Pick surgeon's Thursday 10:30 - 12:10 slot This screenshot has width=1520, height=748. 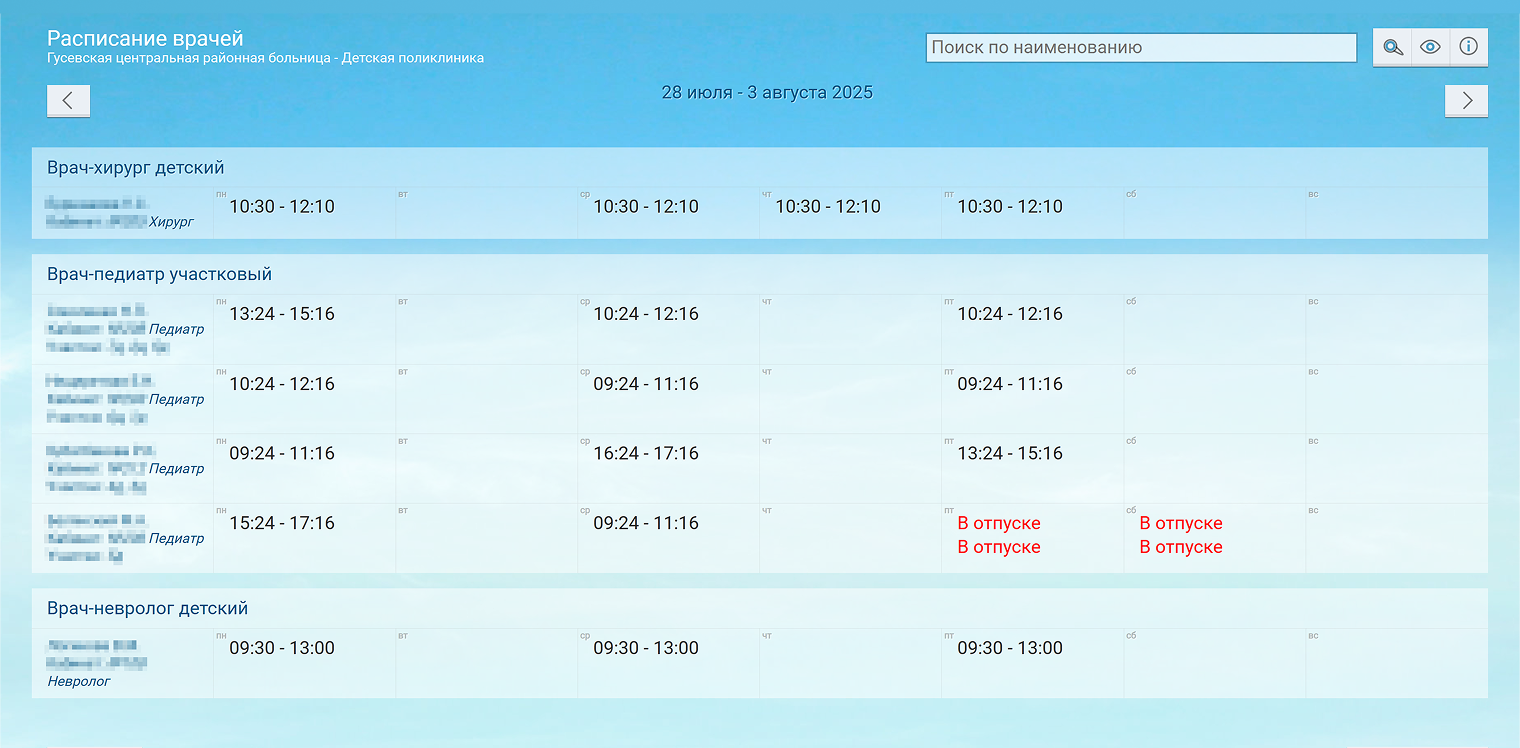coord(828,207)
